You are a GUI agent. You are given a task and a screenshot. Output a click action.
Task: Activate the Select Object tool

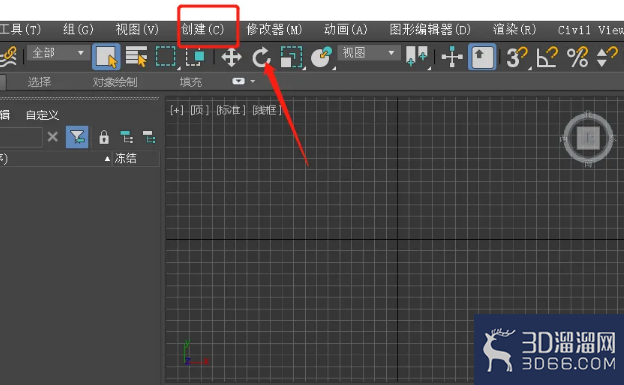pyautogui.click(x=106, y=57)
